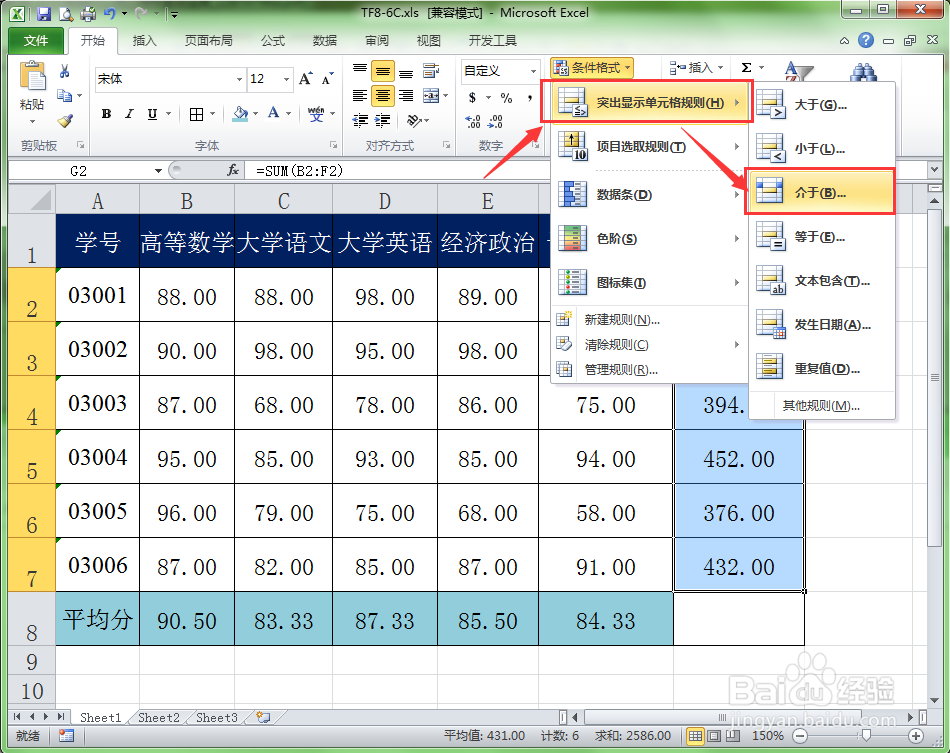Toggle Center horizontal alignment
This screenshot has height=753, width=950.
pyautogui.click(x=382, y=96)
